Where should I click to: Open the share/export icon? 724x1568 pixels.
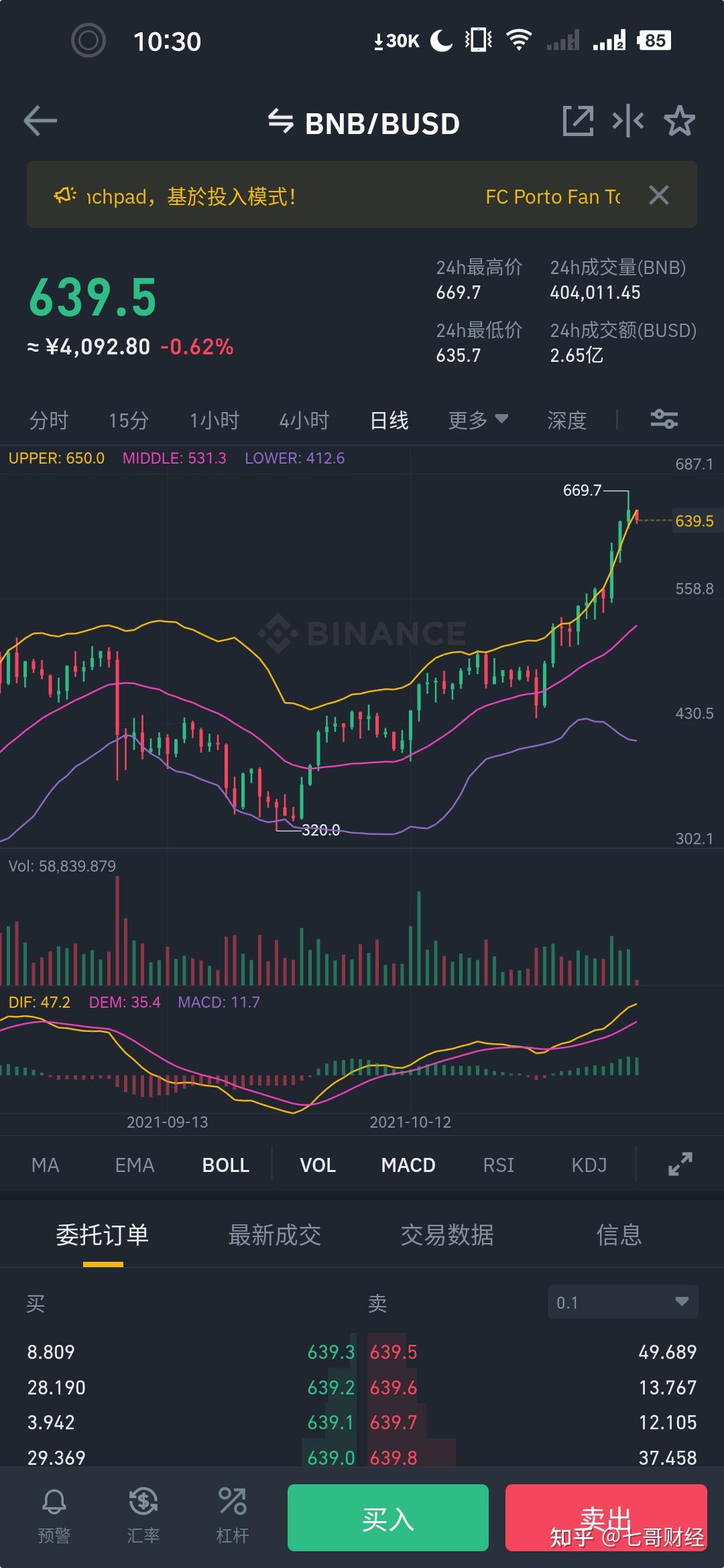pyautogui.click(x=578, y=121)
